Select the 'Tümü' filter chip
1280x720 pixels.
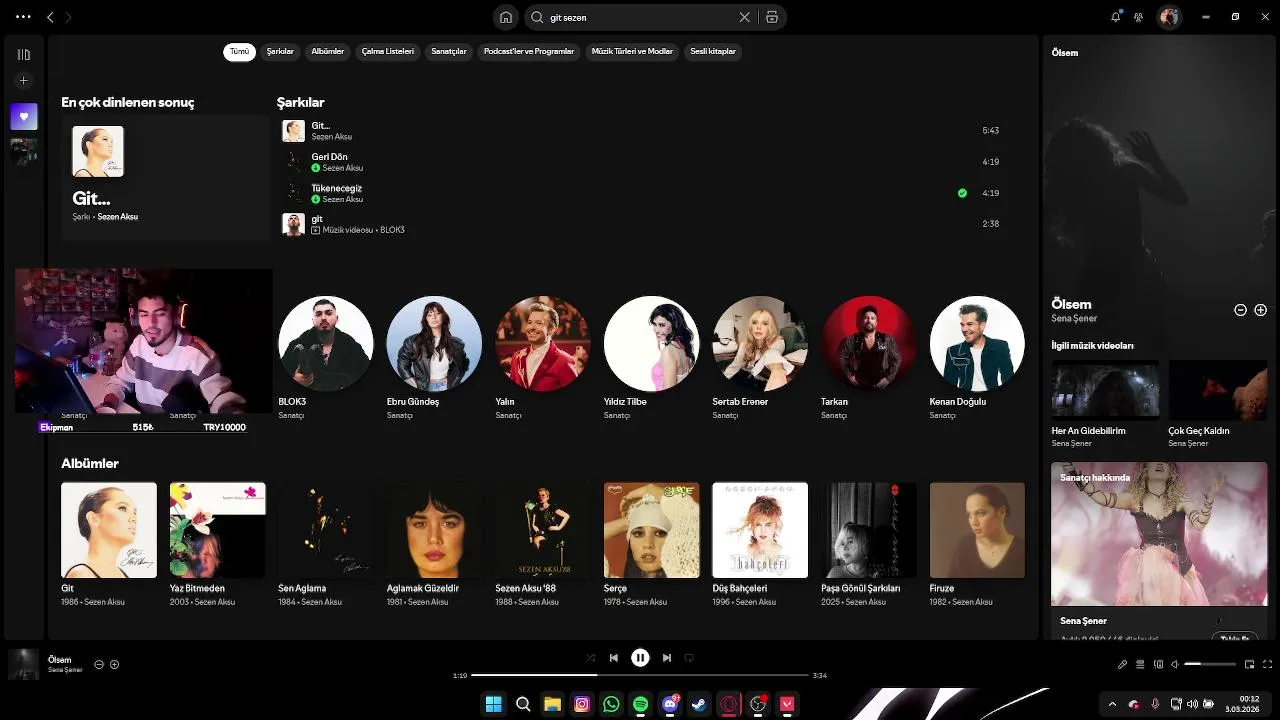(240, 51)
